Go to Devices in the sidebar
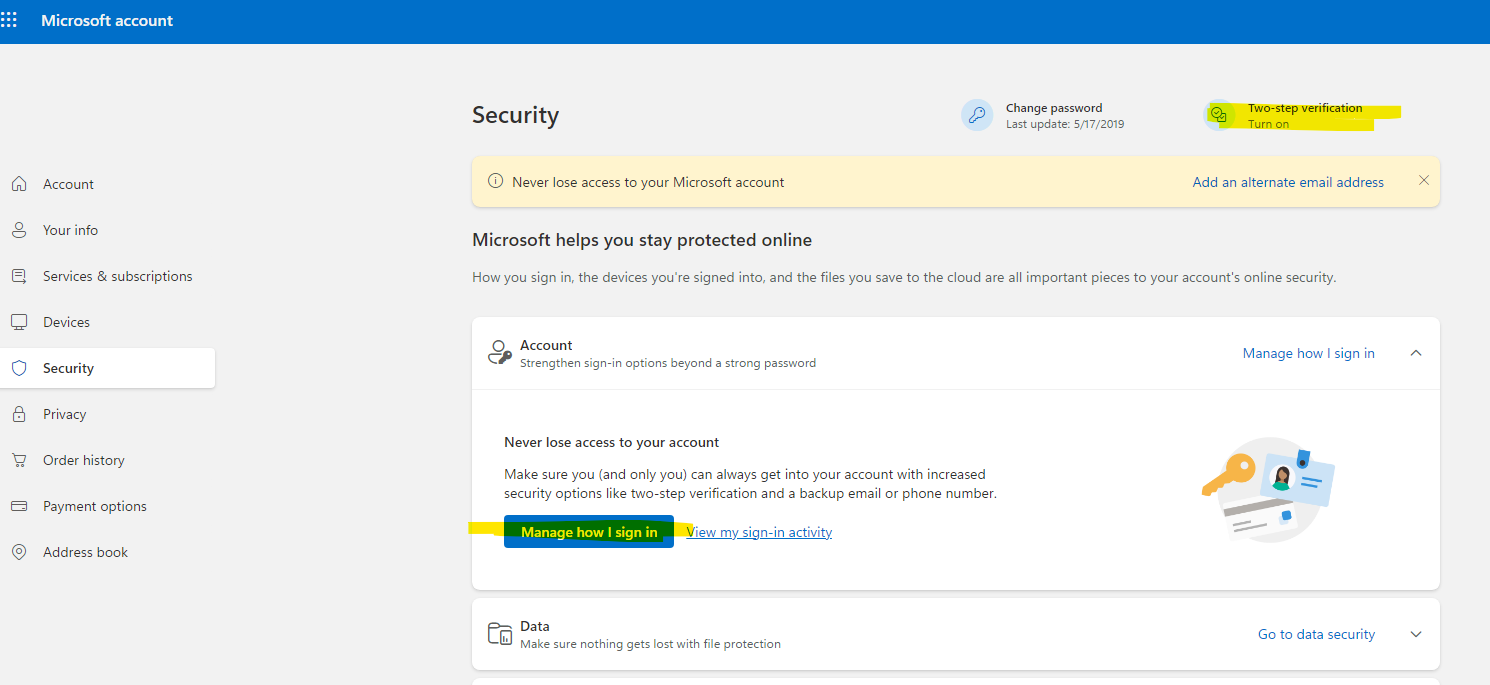The width and height of the screenshot is (1490, 685). click(x=66, y=322)
